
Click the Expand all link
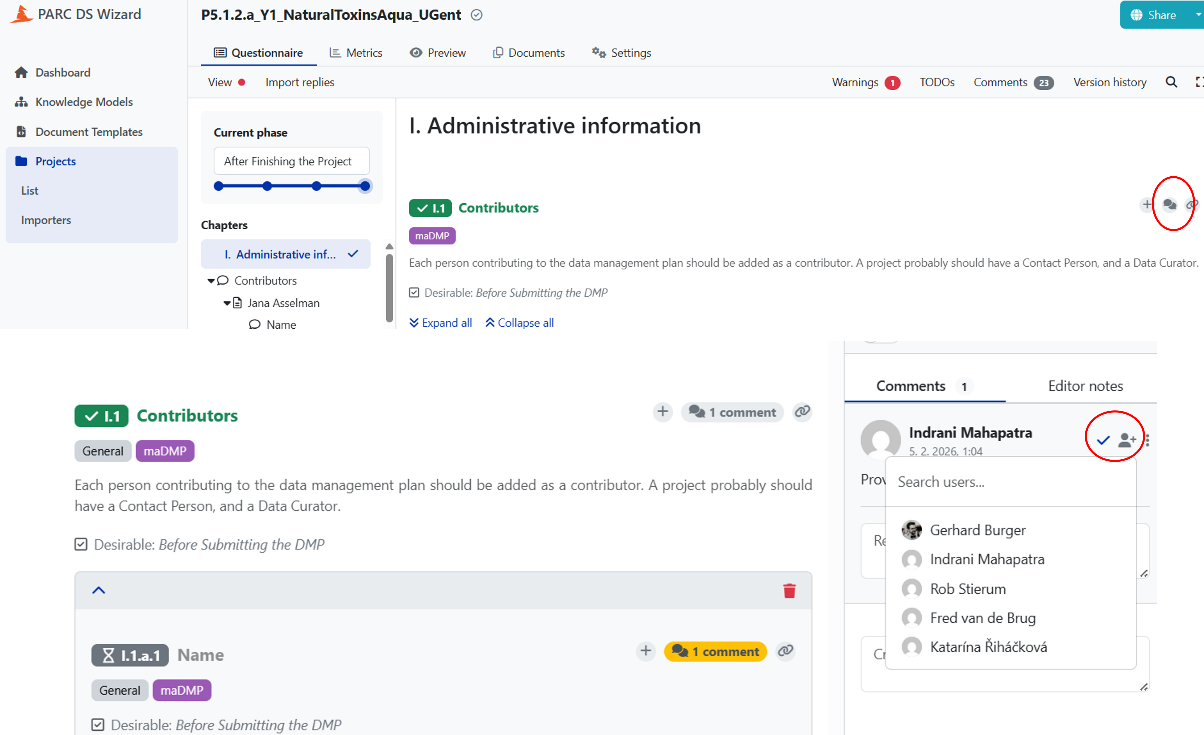(x=440, y=323)
